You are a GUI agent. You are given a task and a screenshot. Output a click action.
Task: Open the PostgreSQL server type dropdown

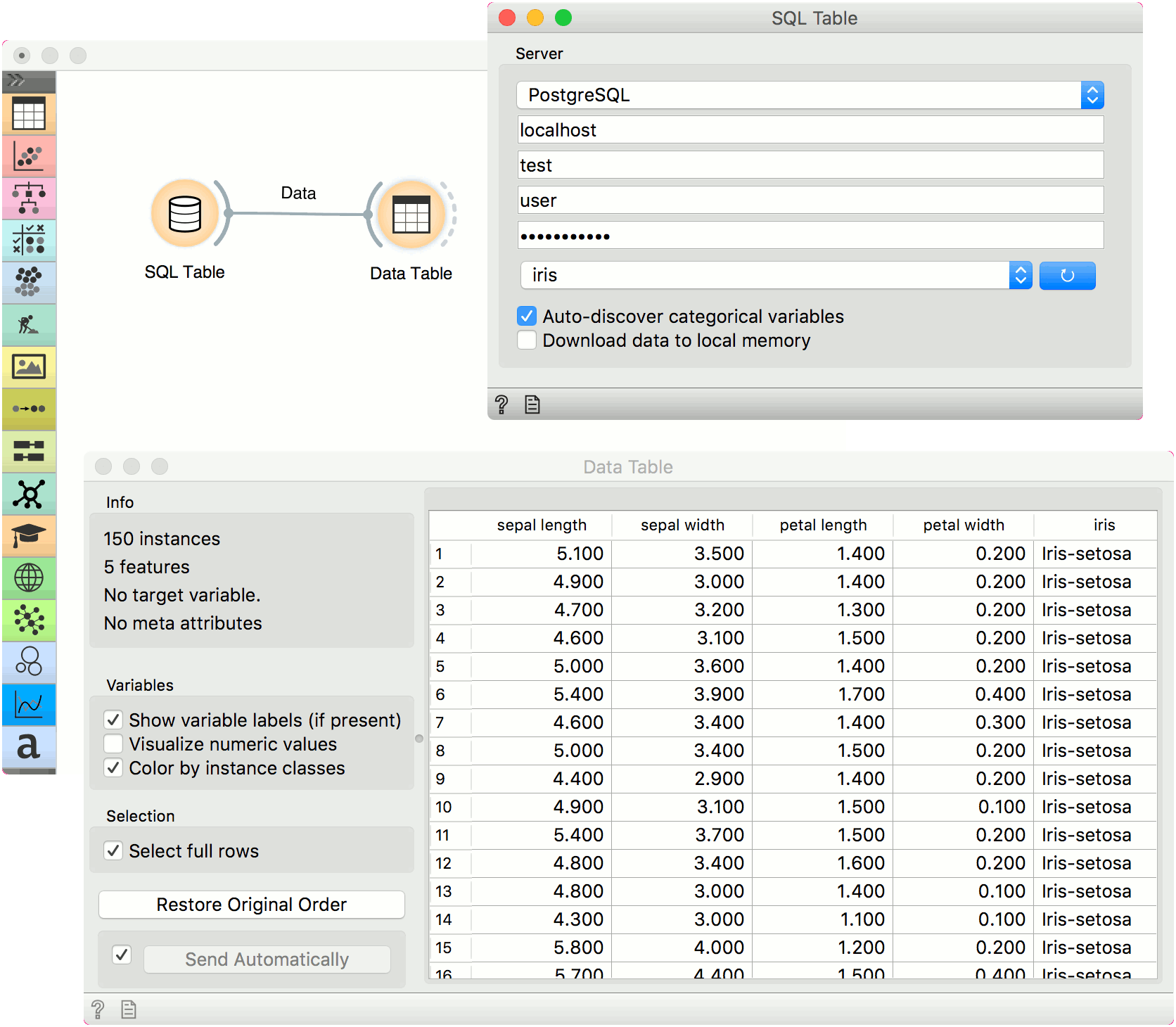pos(810,95)
